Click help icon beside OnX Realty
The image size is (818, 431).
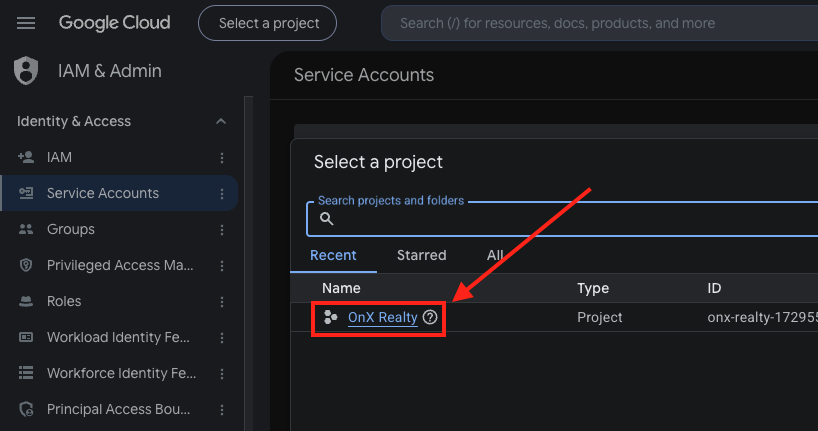point(430,317)
